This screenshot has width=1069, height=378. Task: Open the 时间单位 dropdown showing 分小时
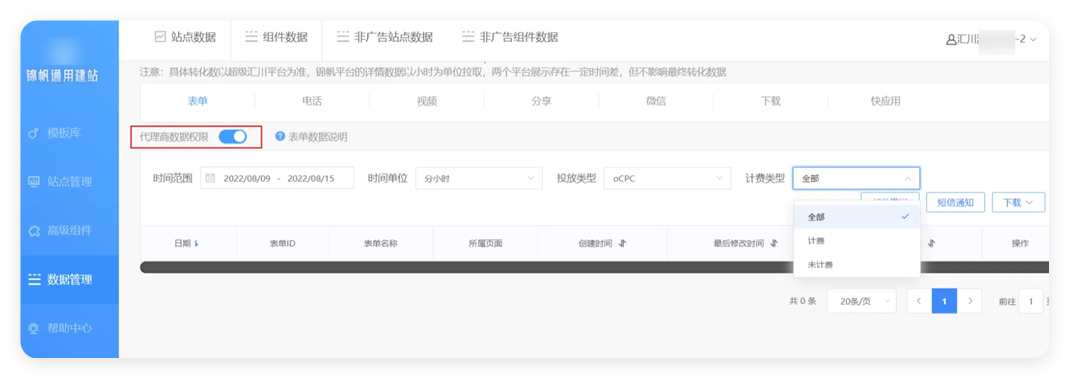tap(479, 178)
